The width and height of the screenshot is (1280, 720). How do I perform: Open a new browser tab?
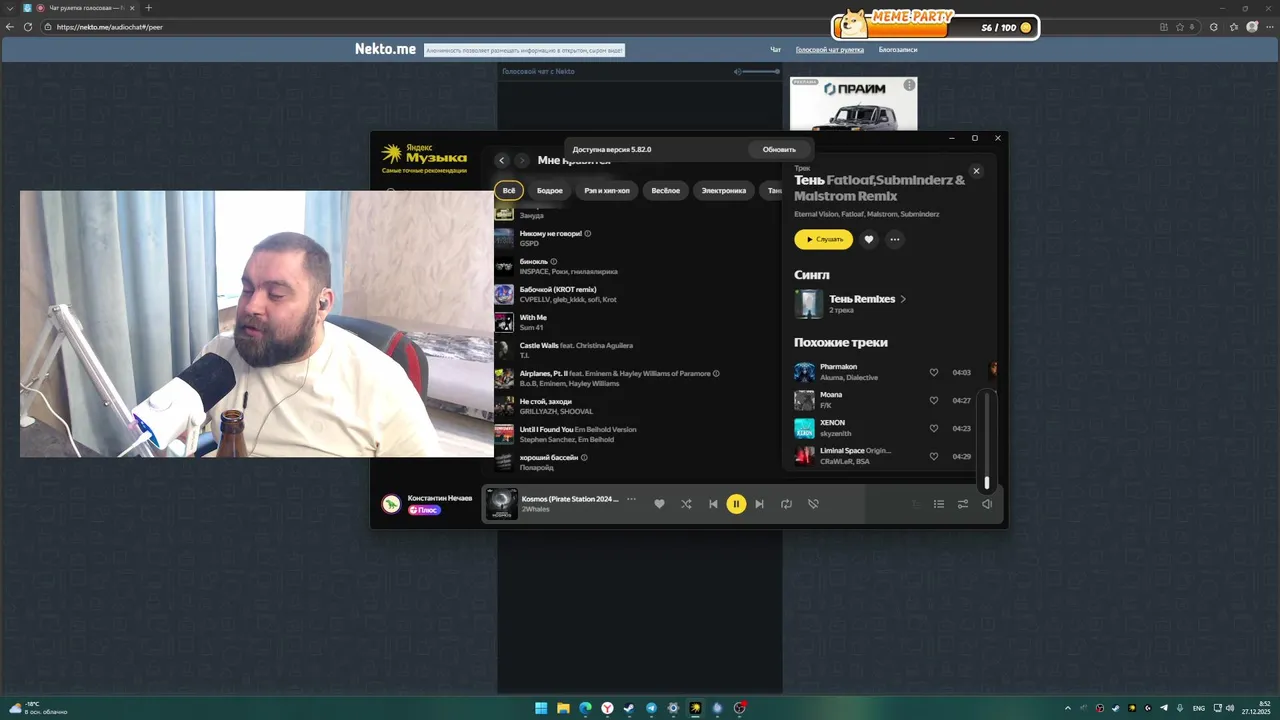coord(149,8)
